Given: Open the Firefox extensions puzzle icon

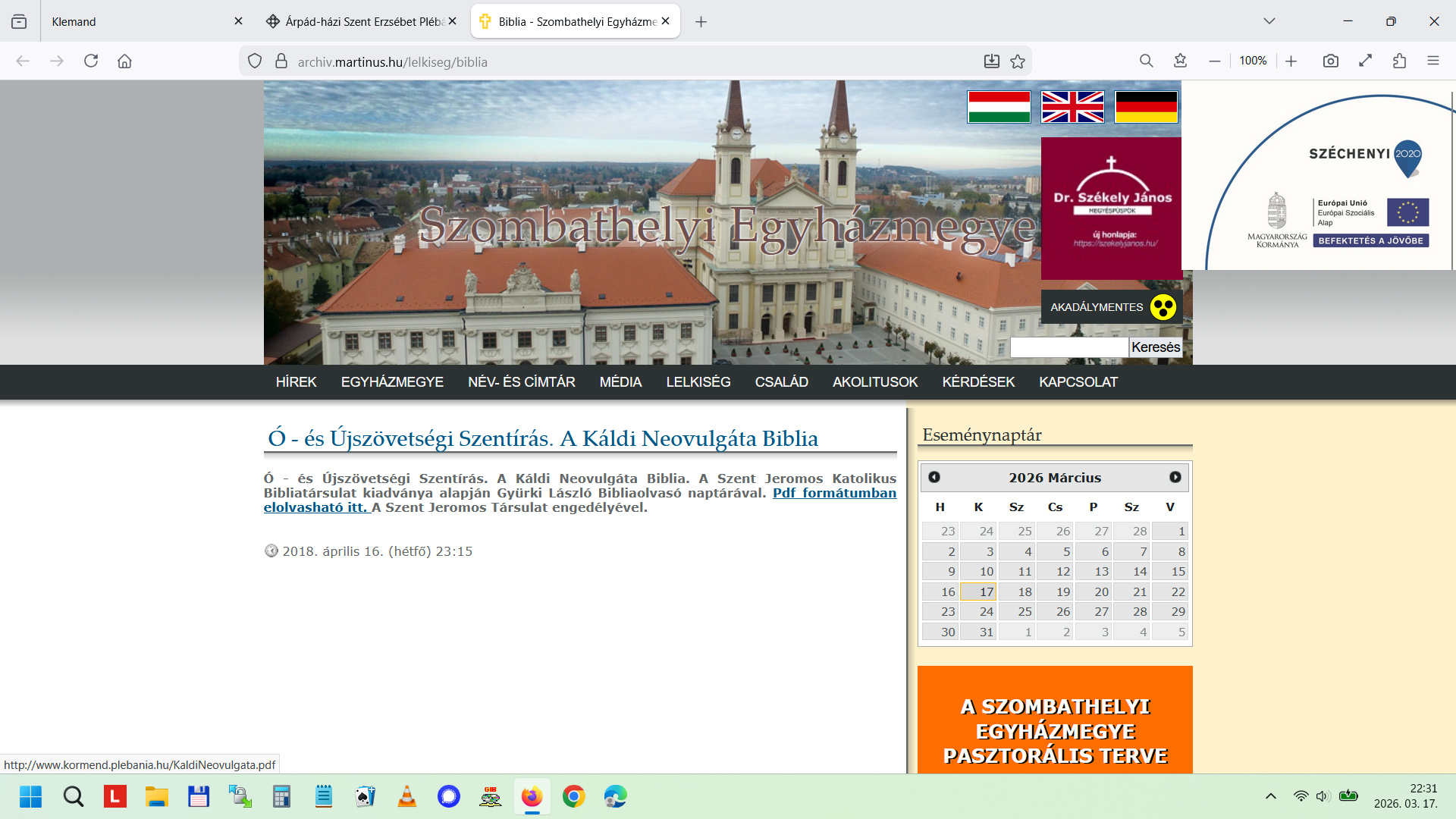Looking at the screenshot, I should (x=1399, y=61).
